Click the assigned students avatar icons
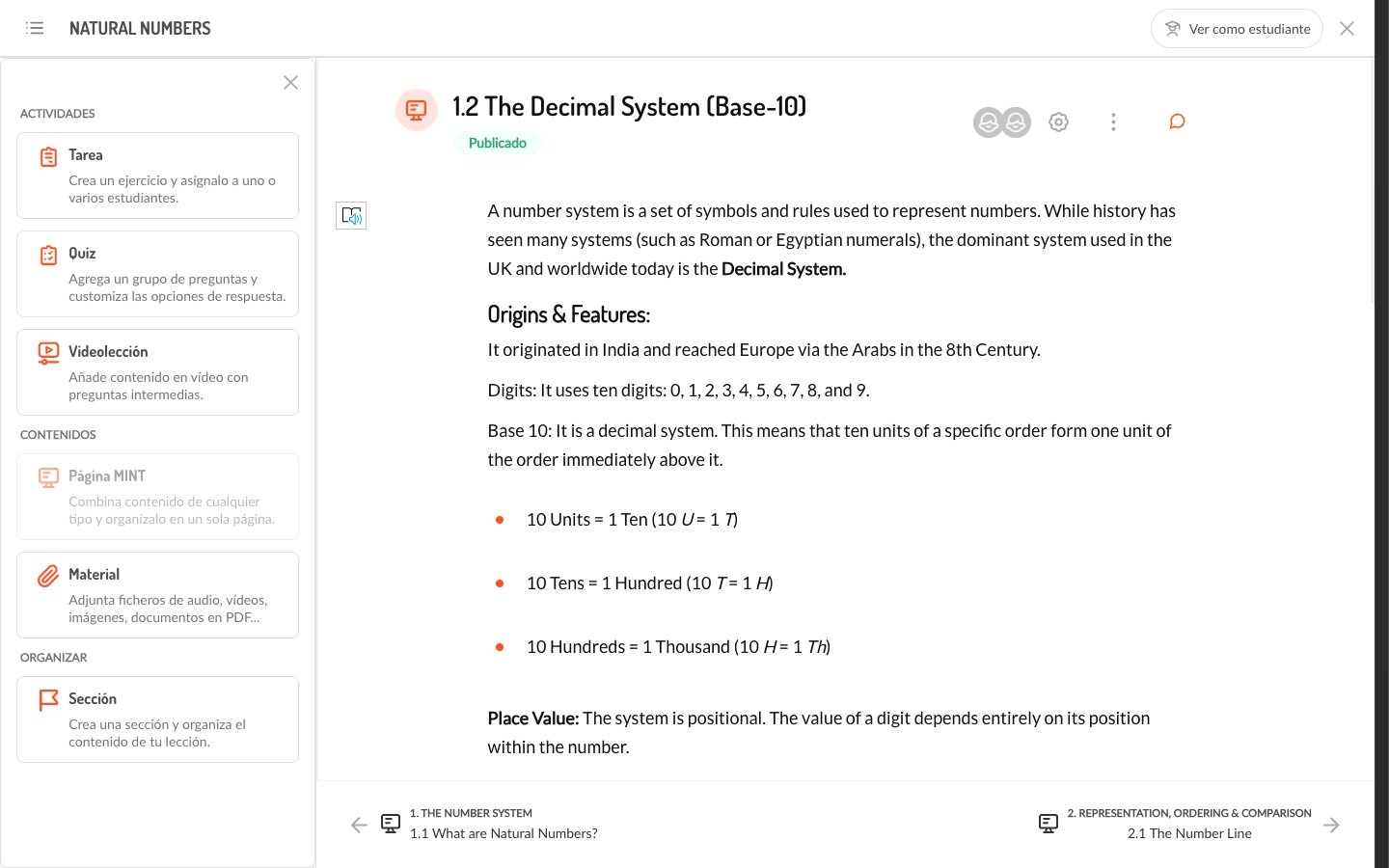1389x868 pixels. coord(1002,122)
